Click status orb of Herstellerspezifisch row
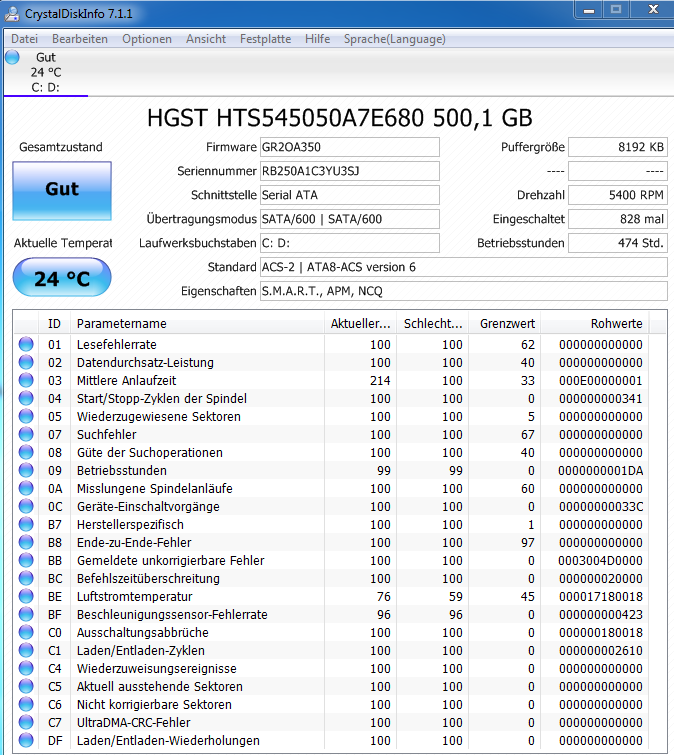Image resolution: width=674 pixels, height=755 pixels. pos(26,524)
